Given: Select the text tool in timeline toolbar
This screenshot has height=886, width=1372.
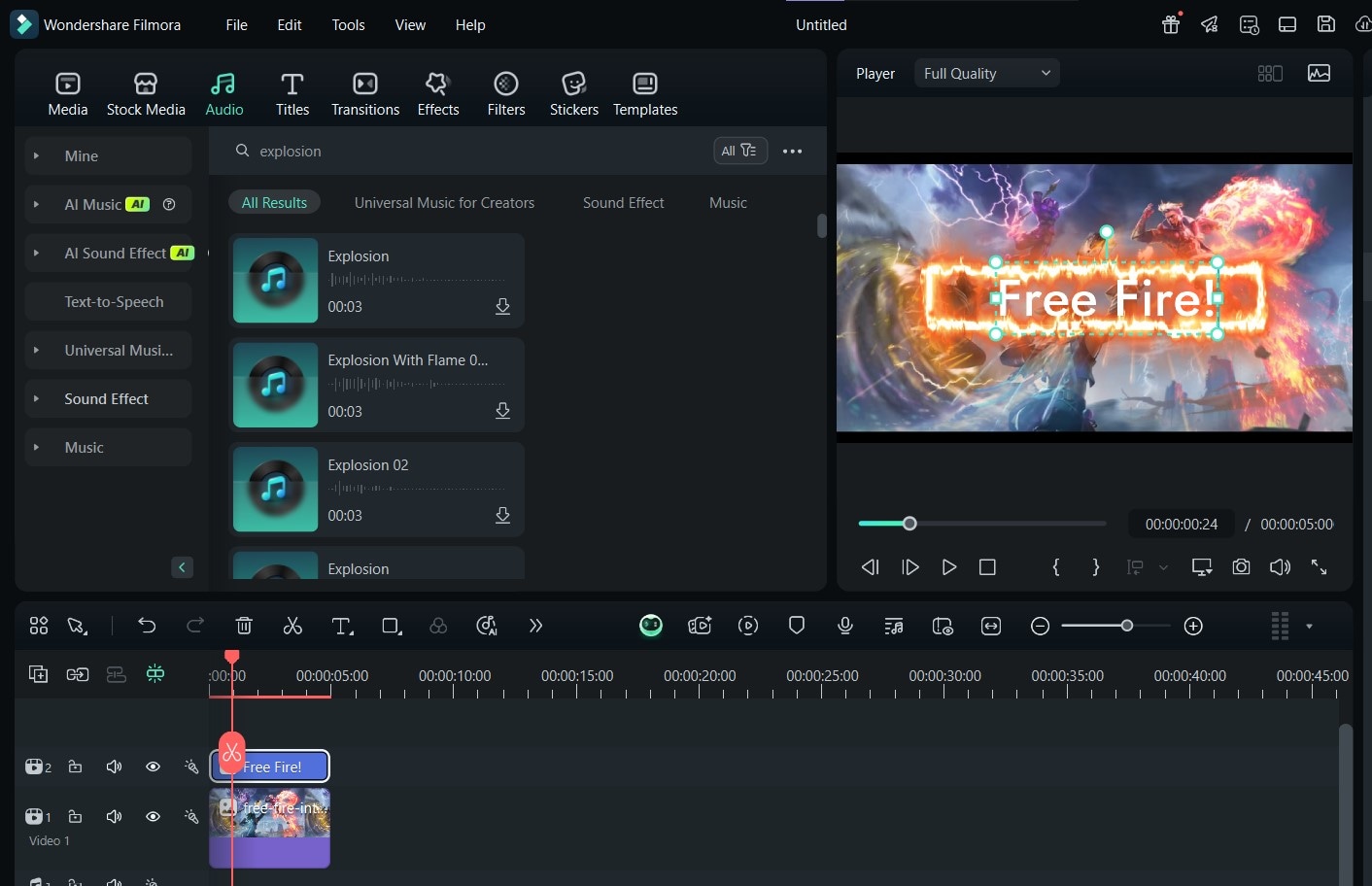Looking at the screenshot, I should (342, 627).
